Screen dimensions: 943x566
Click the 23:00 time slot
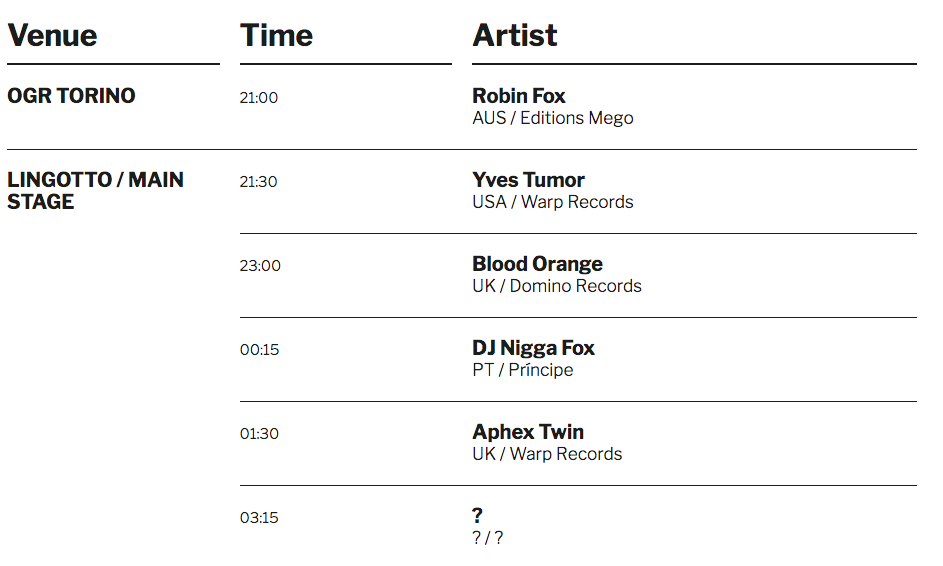(x=260, y=266)
